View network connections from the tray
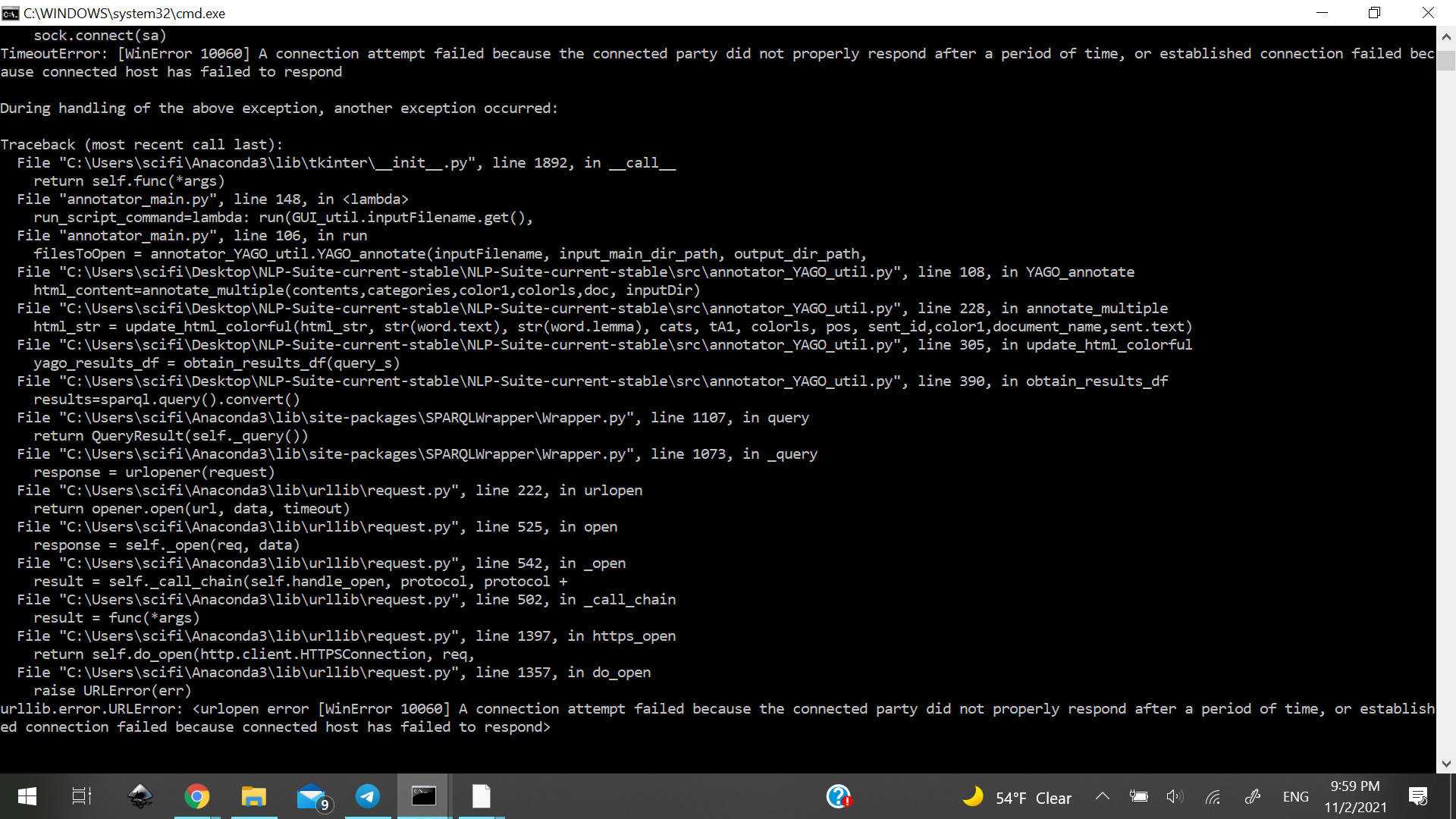1456x819 pixels. (x=1213, y=796)
